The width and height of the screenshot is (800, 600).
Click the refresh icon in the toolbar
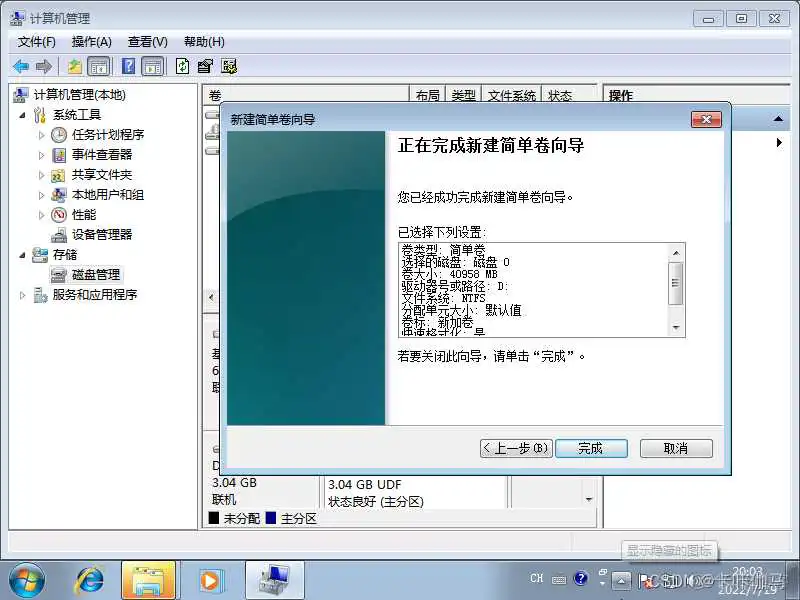[x=183, y=66]
